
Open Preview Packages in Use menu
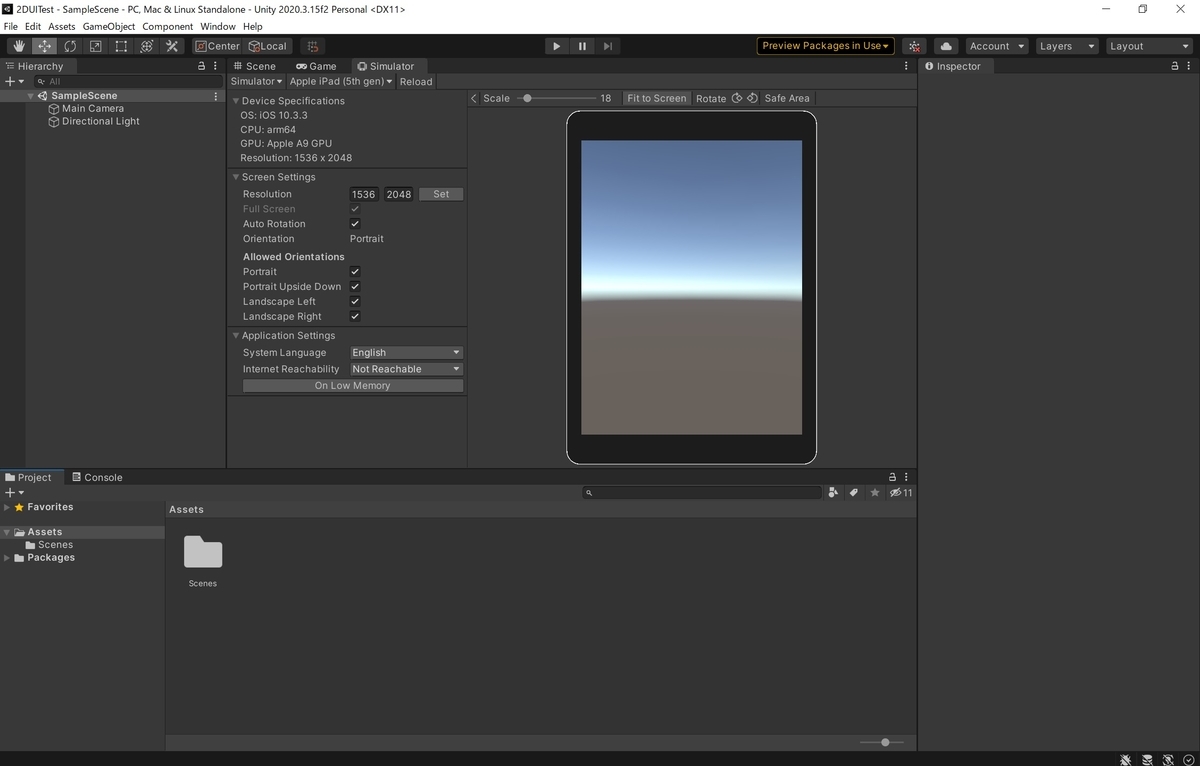(x=825, y=46)
